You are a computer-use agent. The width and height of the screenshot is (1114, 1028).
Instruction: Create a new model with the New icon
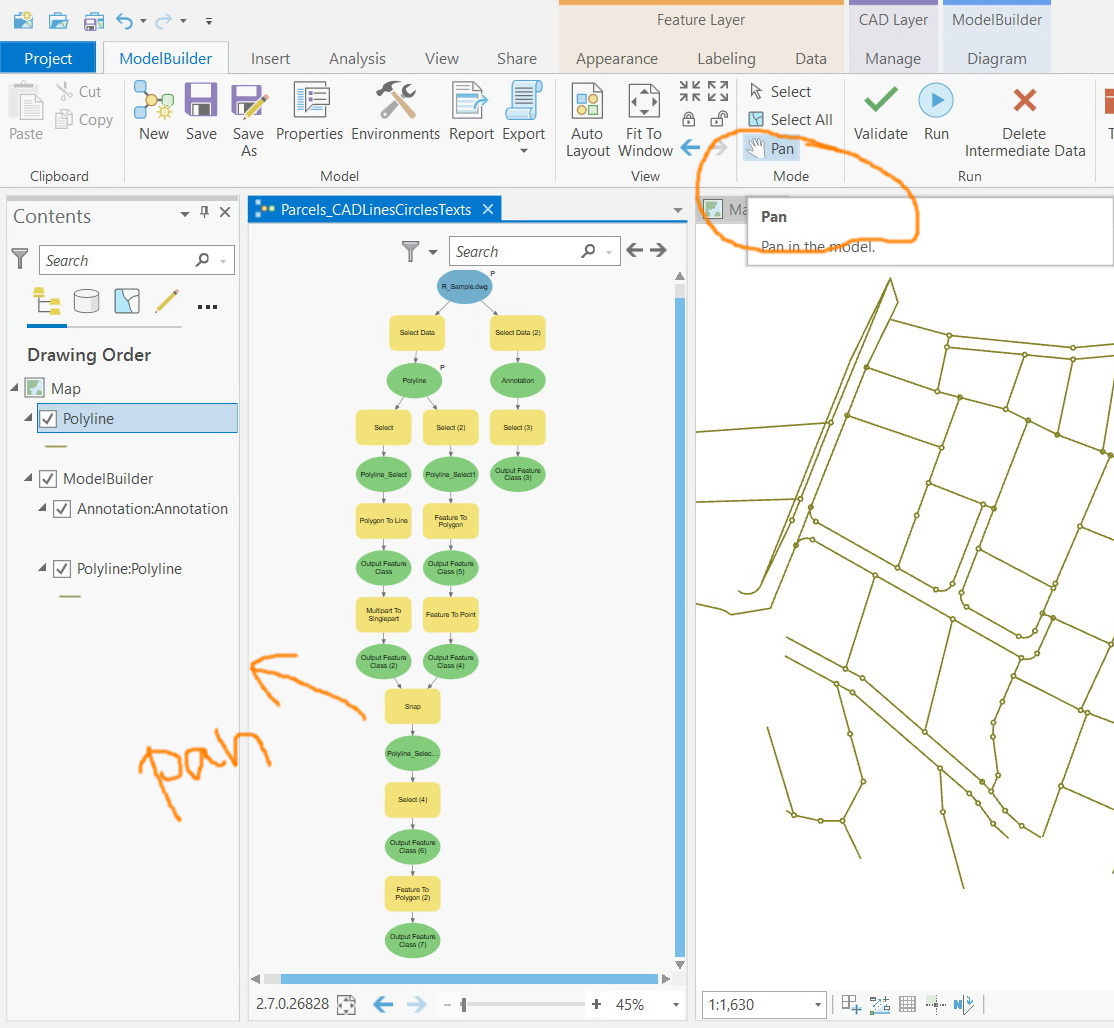point(153,113)
